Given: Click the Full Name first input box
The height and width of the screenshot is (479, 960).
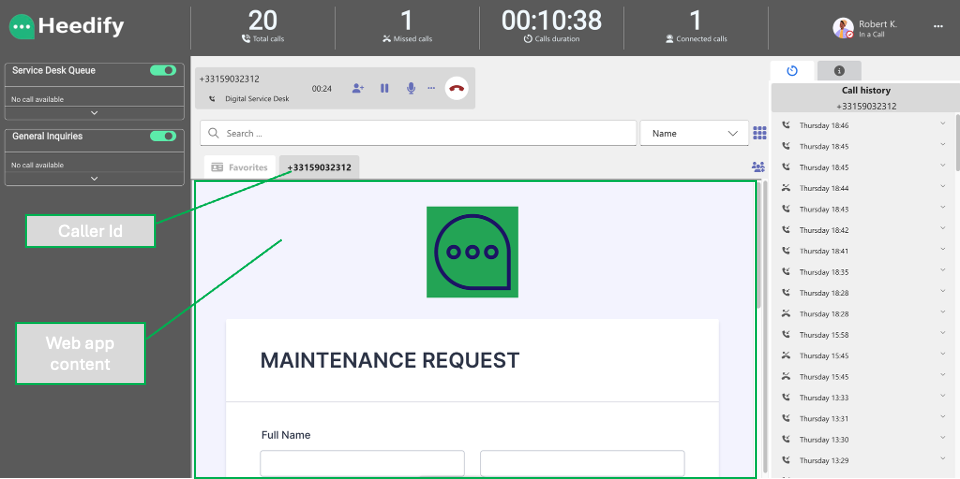Looking at the screenshot, I should pos(362,462).
